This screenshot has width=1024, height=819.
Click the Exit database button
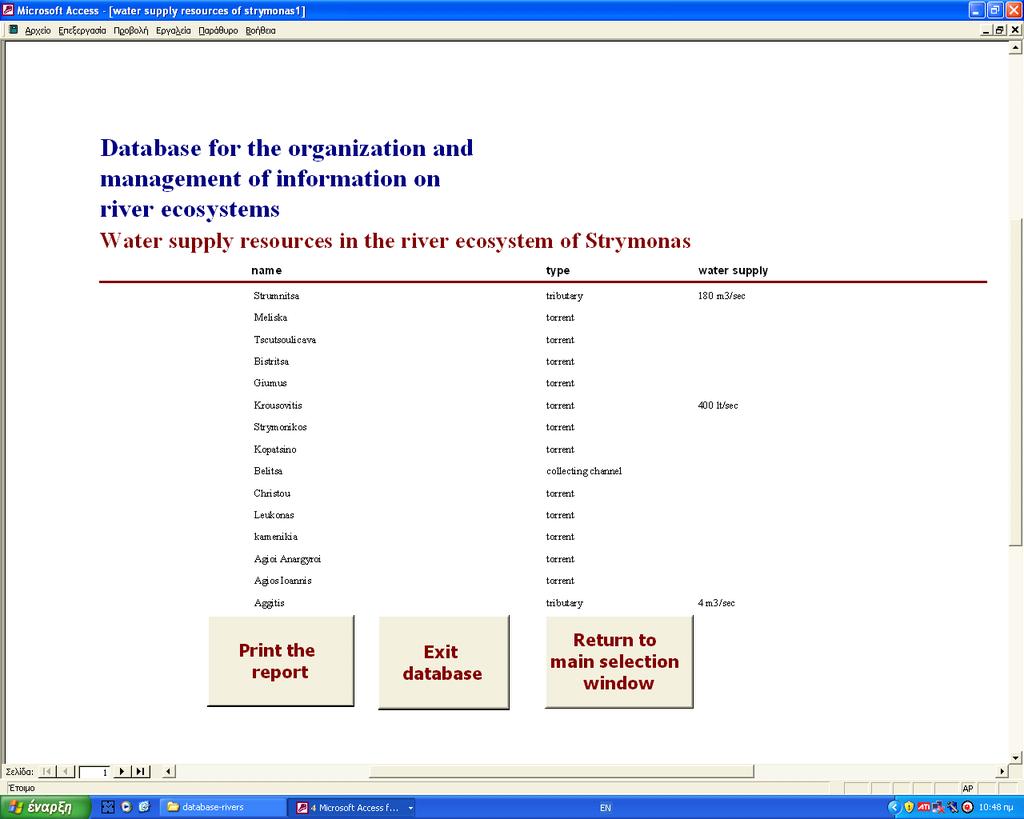443,662
